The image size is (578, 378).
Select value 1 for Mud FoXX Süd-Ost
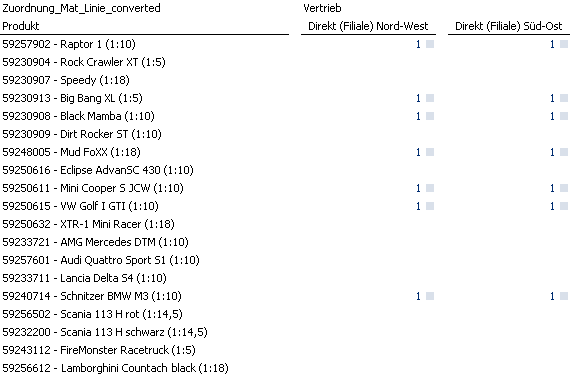pos(552,152)
